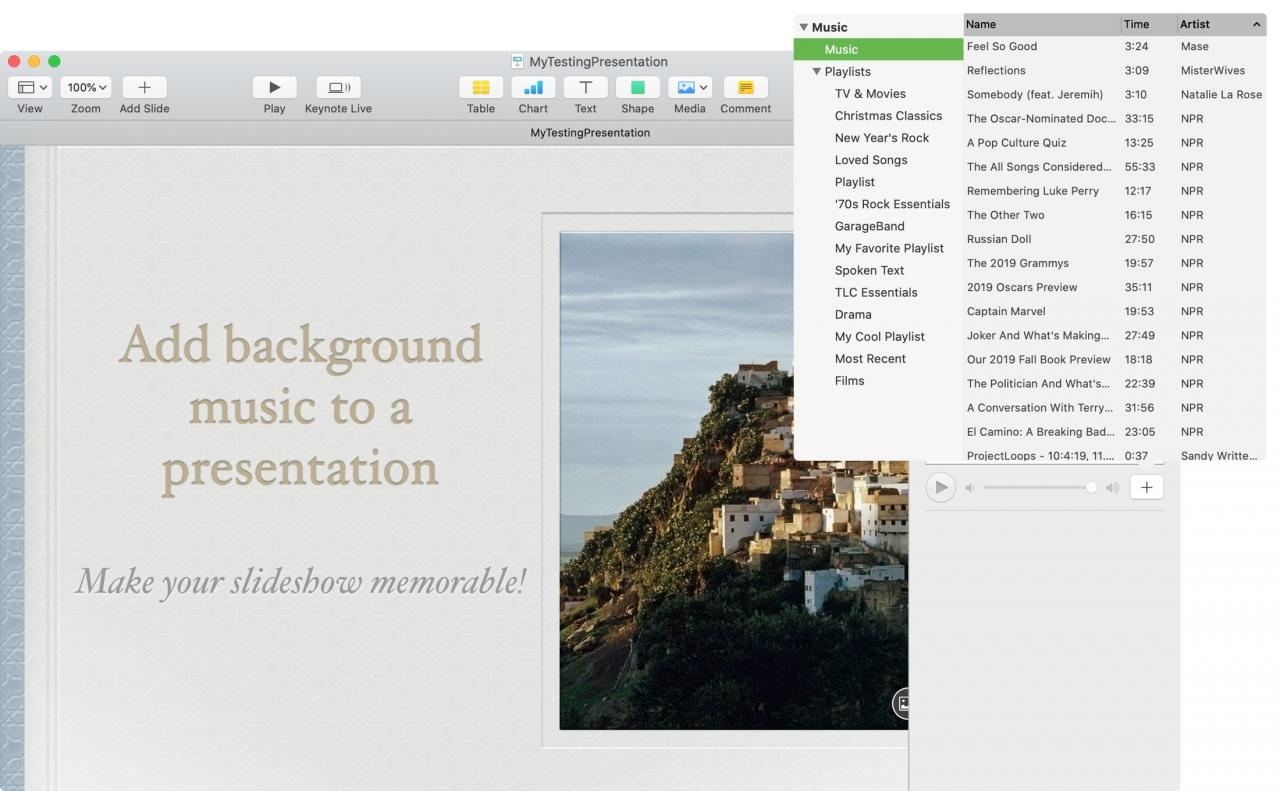
Task: Select subtitle Make your slideshow memorable!
Action: pyautogui.click(x=300, y=581)
